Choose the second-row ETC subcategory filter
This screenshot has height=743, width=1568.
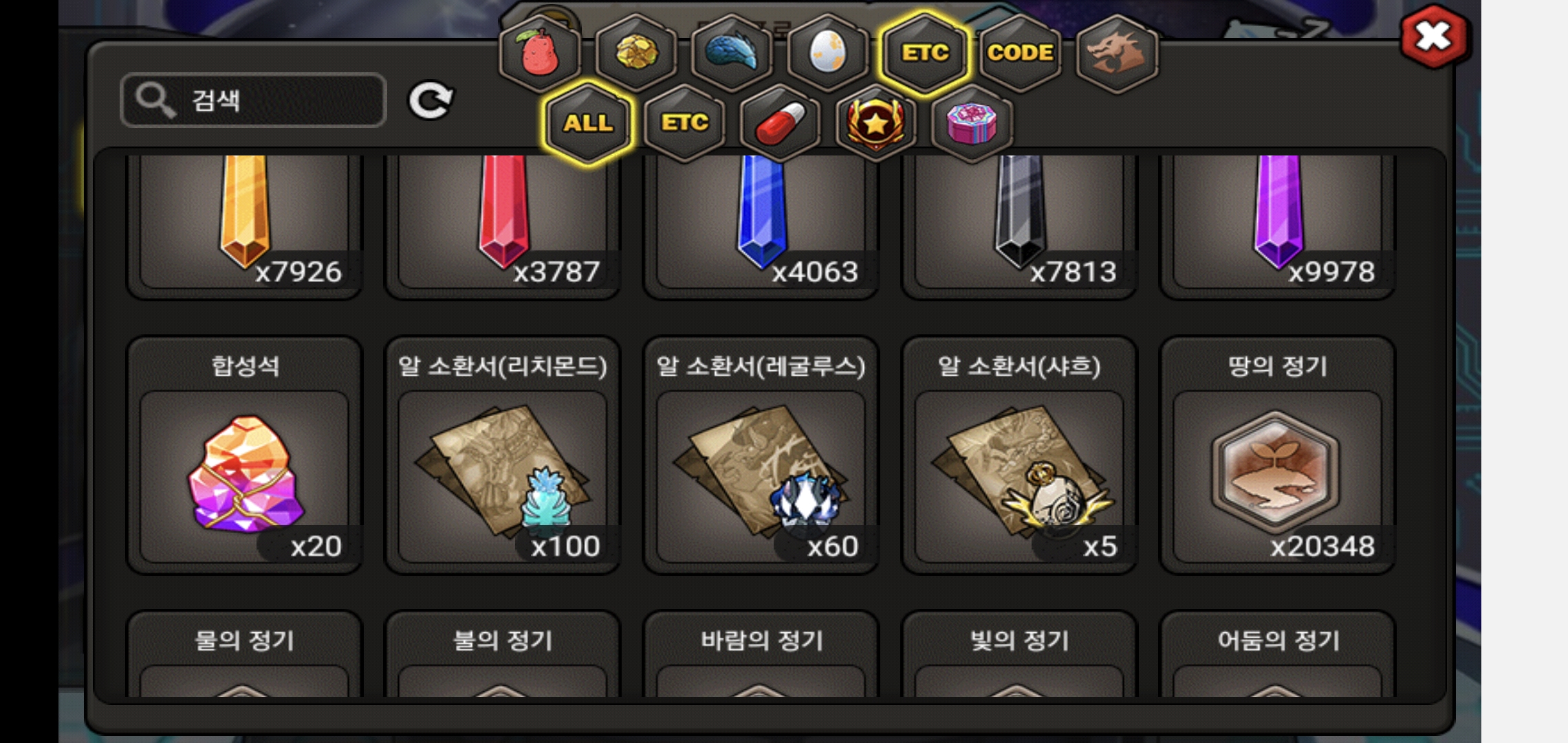click(x=684, y=124)
